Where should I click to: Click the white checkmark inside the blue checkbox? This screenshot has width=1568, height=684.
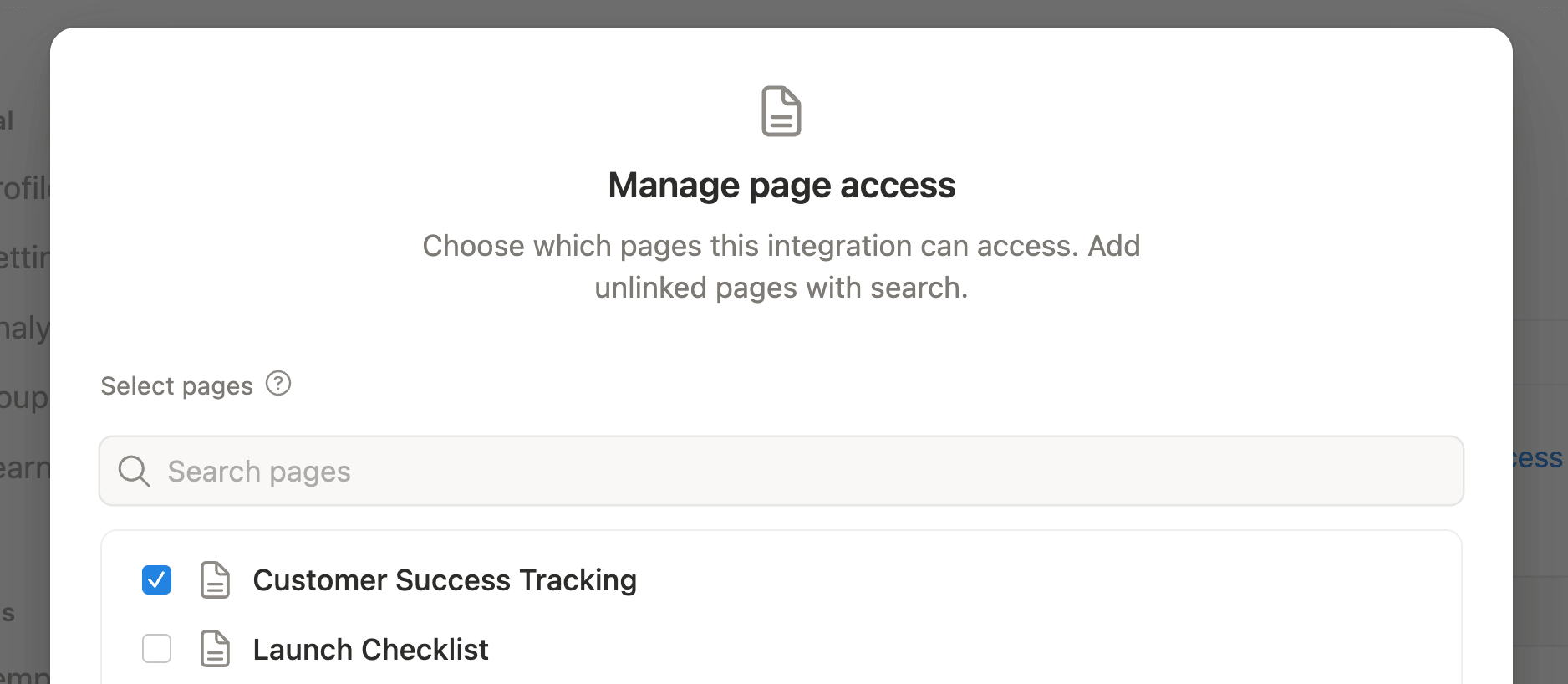coord(155,579)
